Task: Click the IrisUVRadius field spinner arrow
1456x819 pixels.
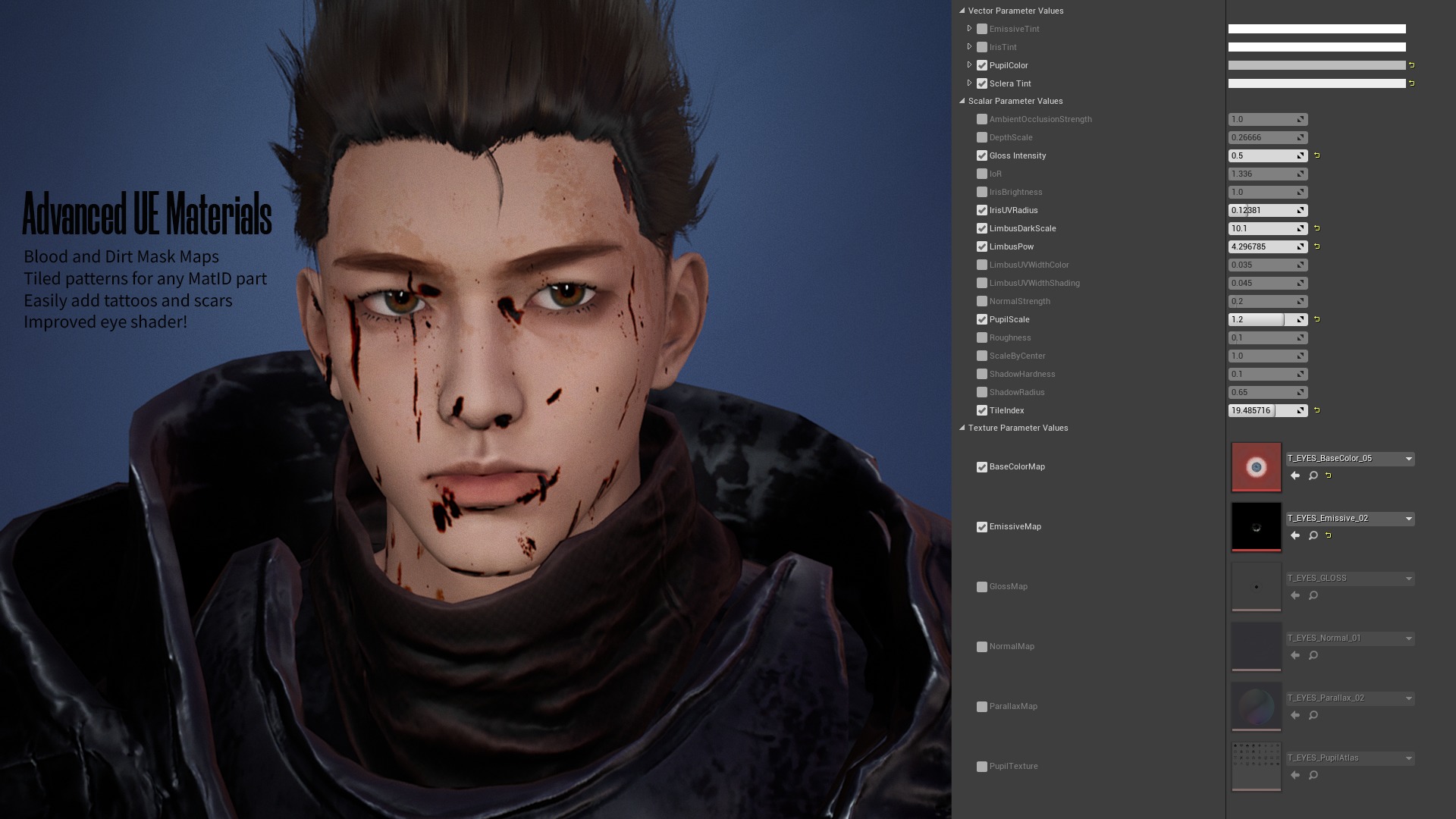Action: point(1301,210)
